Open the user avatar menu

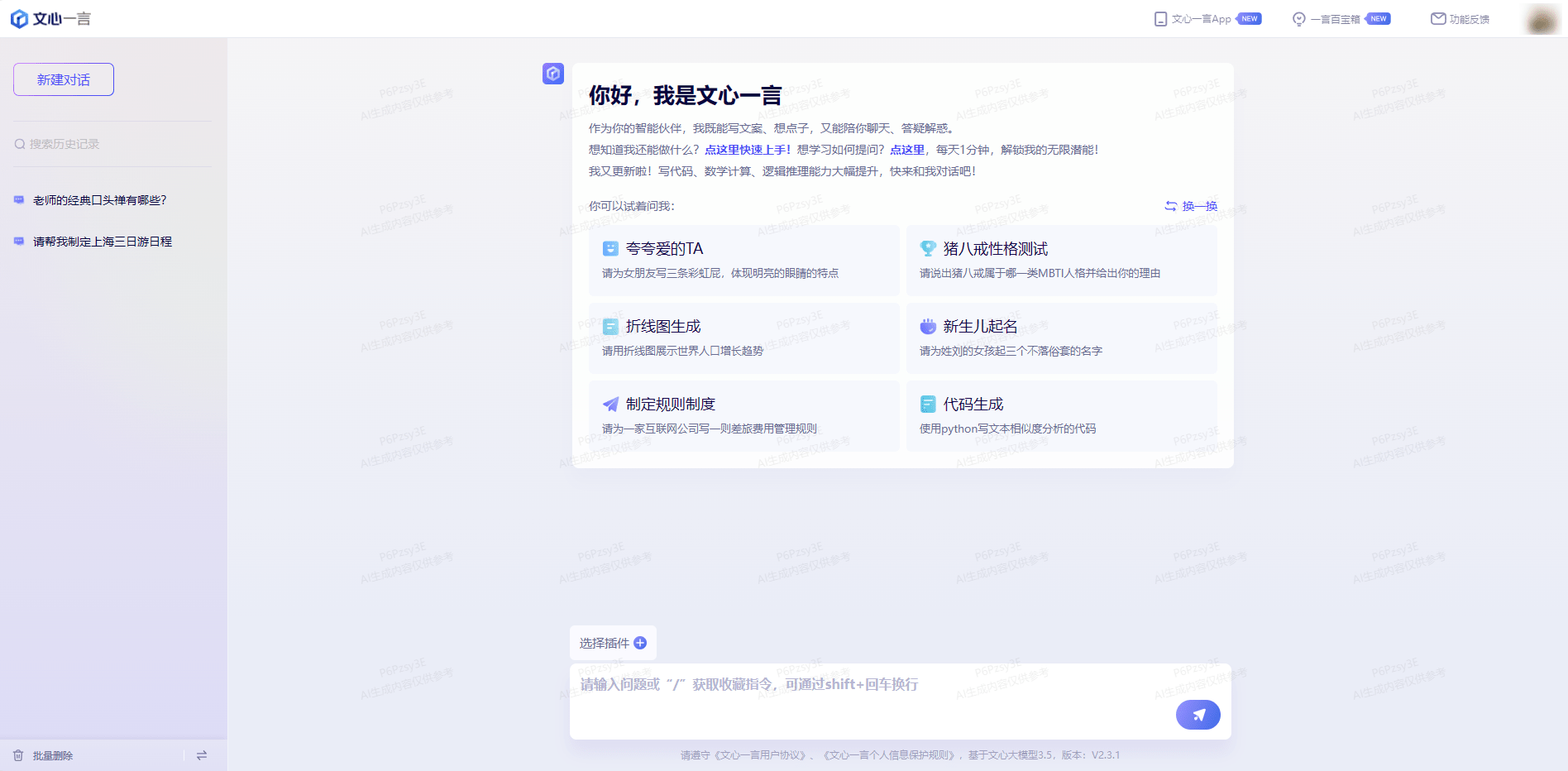(x=1542, y=18)
